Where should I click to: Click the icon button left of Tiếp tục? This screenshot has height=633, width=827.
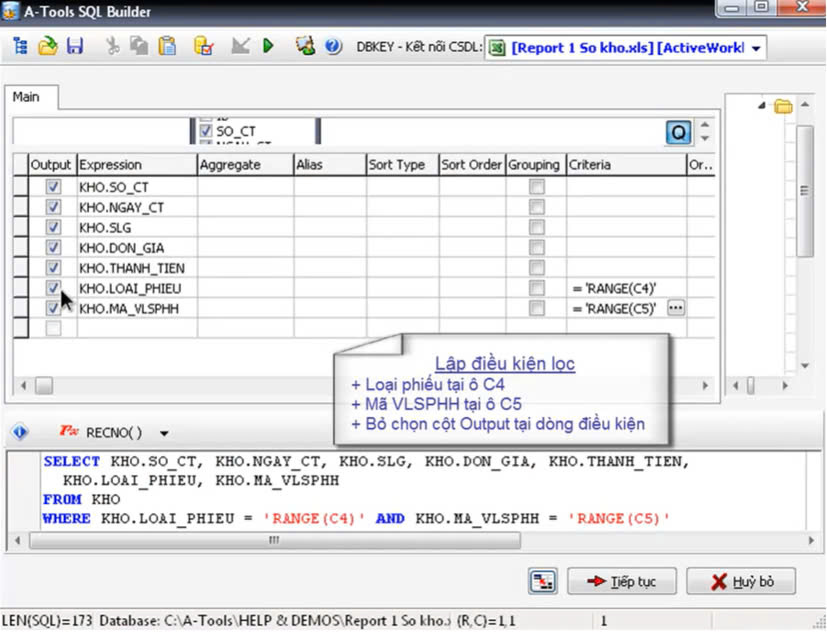pyautogui.click(x=542, y=581)
